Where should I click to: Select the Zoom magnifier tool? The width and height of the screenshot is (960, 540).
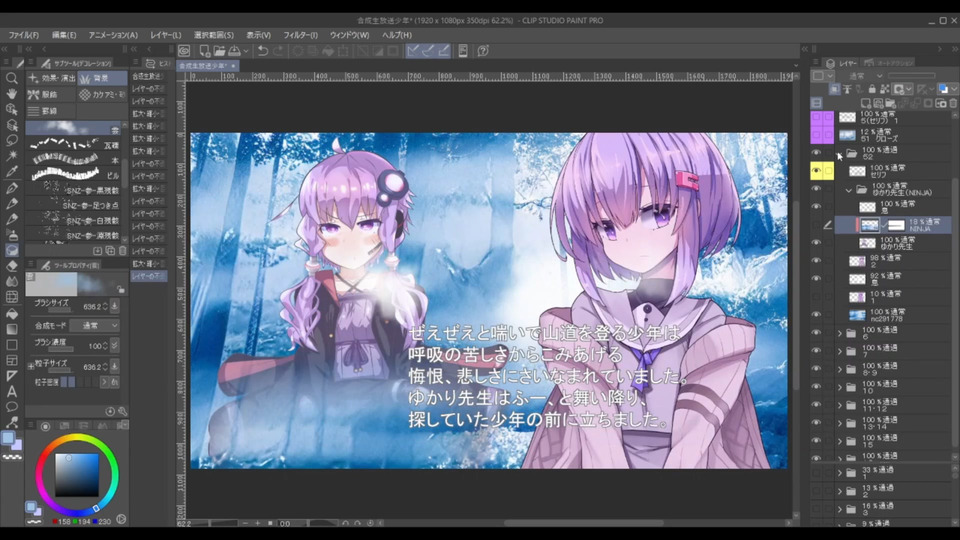point(11,78)
